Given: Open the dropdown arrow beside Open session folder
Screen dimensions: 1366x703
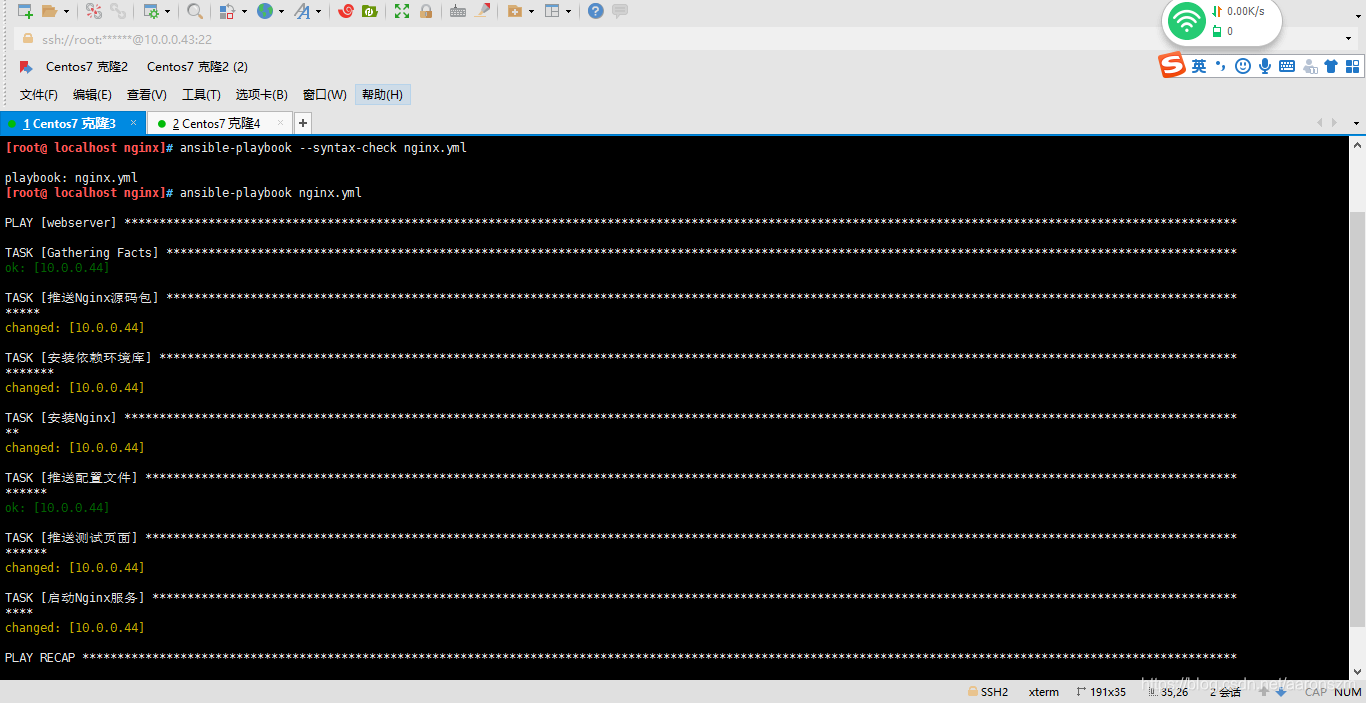Looking at the screenshot, I should (x=66, y=12).
